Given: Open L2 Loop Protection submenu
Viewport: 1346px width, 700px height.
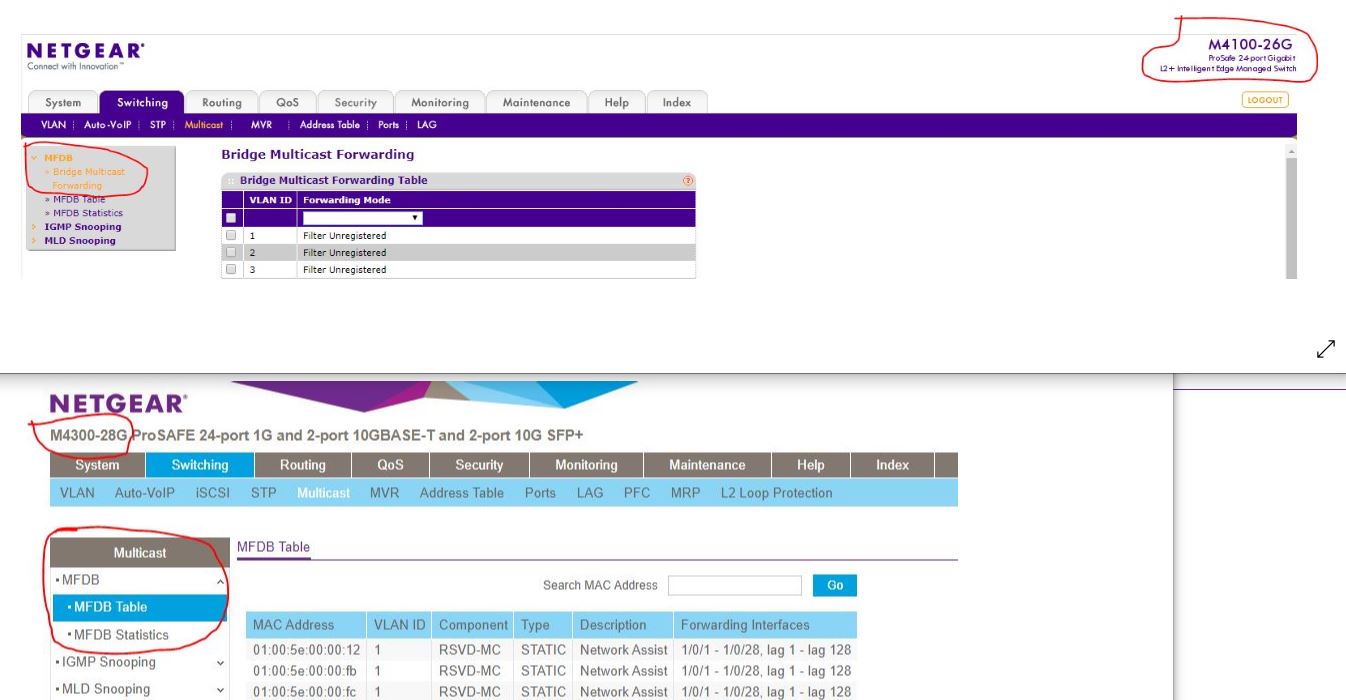Looking at the screenshot, I should point(776,493).
